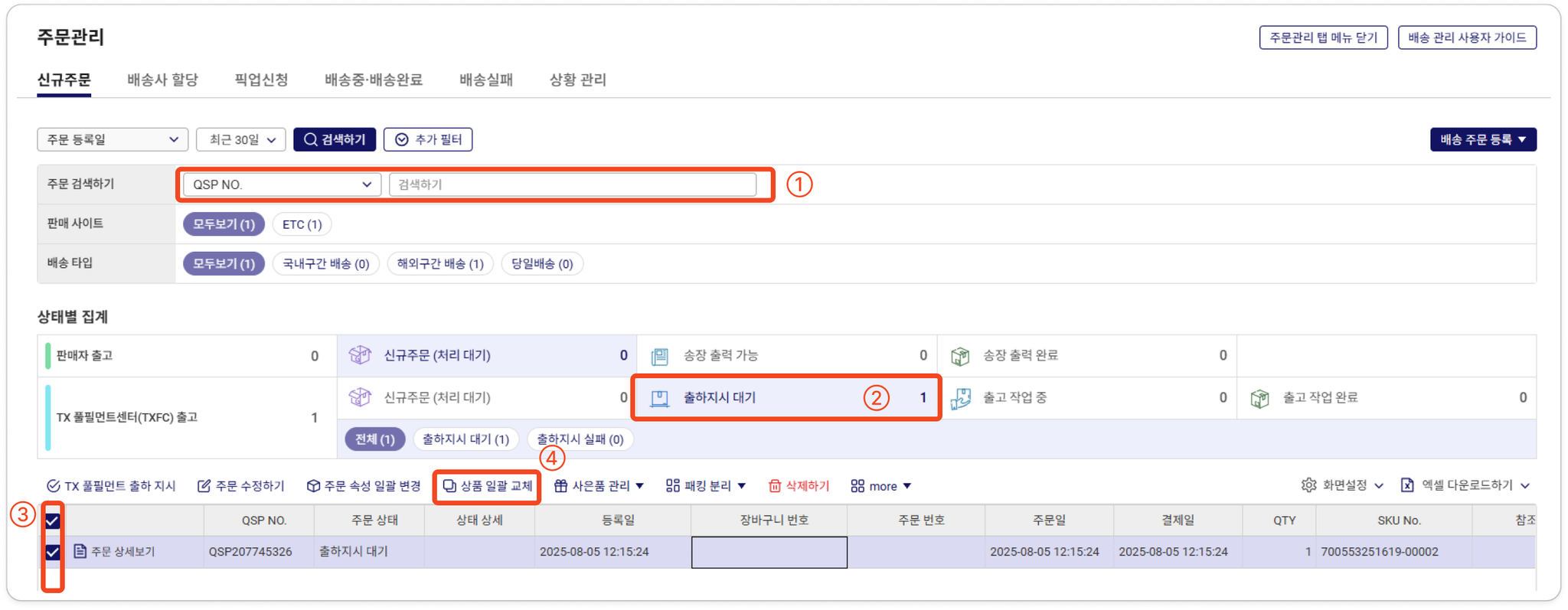Click the 검색하기 search button
Viewport: 1568px width, 610px height.
click(x=335, y=139)
